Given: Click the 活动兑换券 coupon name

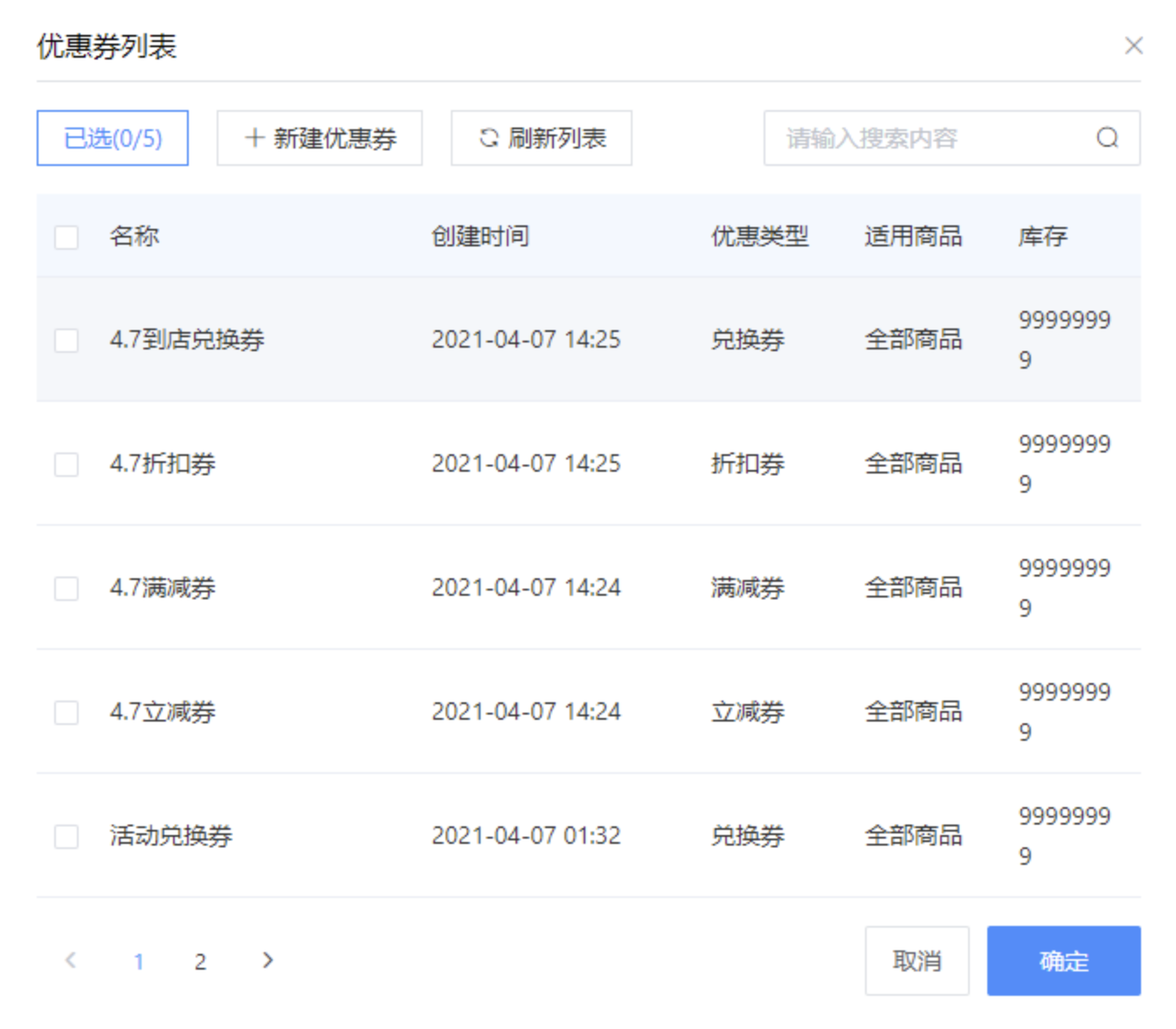Looking at the screenshot, I should click(171, 836).
